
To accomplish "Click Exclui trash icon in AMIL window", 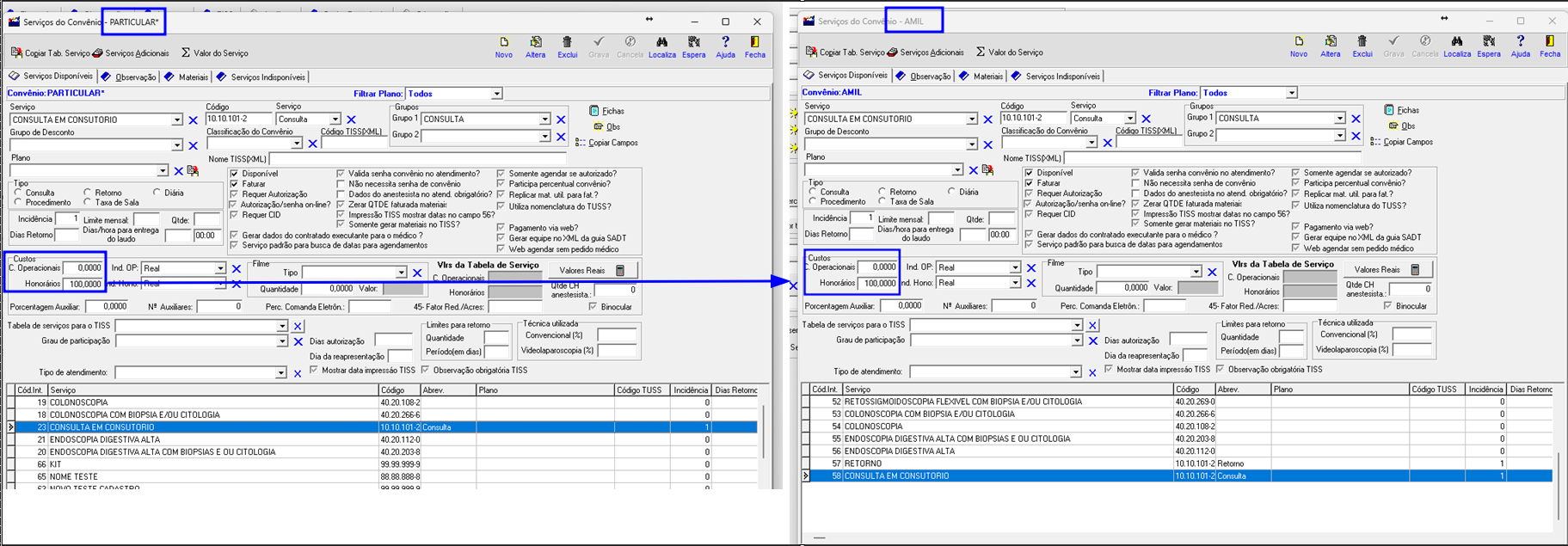I will click(x=1362, y=46).
